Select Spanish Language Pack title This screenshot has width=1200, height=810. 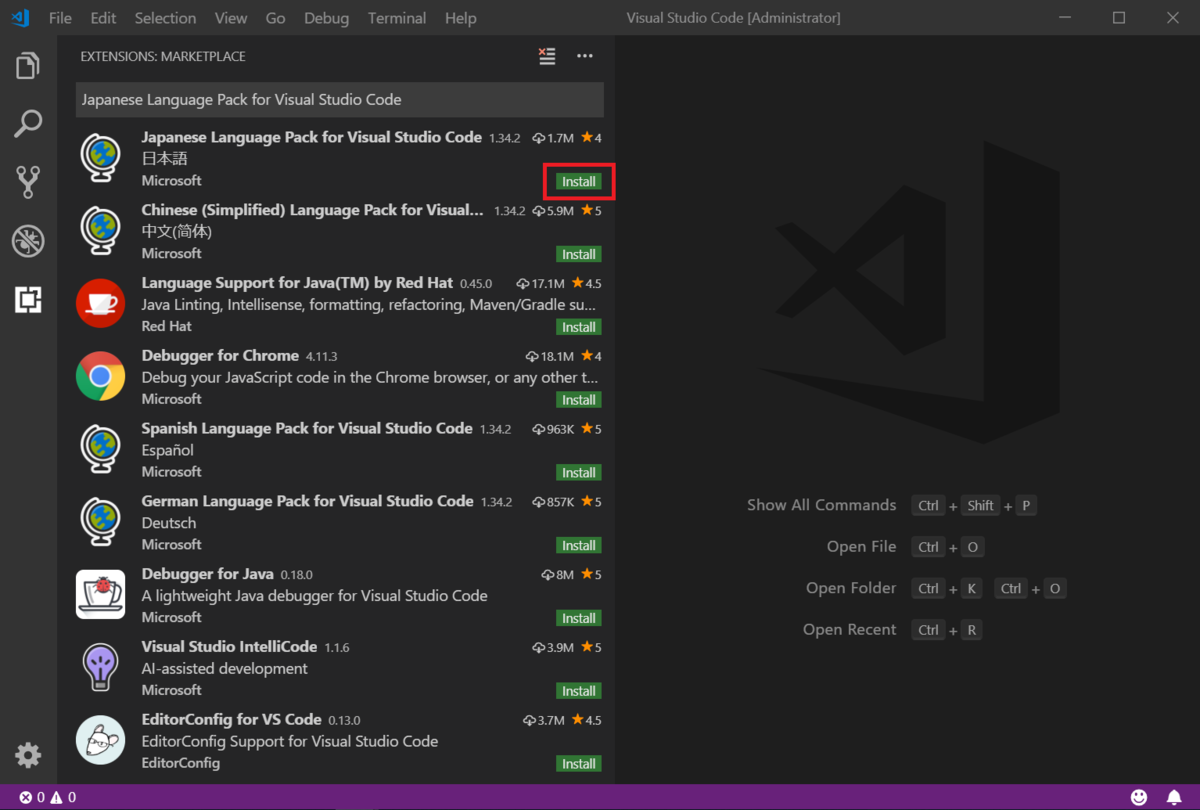(x=307, y=428)
